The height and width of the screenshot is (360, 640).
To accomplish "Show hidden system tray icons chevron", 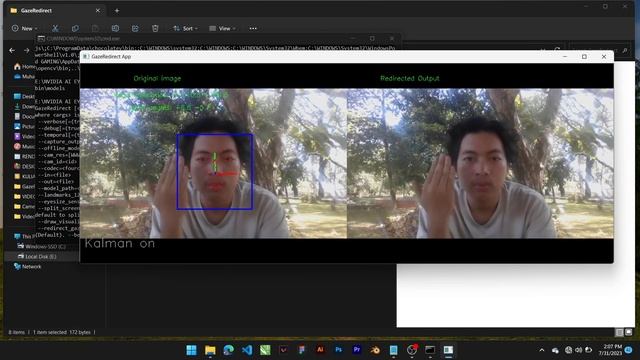I will coord(542,350).
